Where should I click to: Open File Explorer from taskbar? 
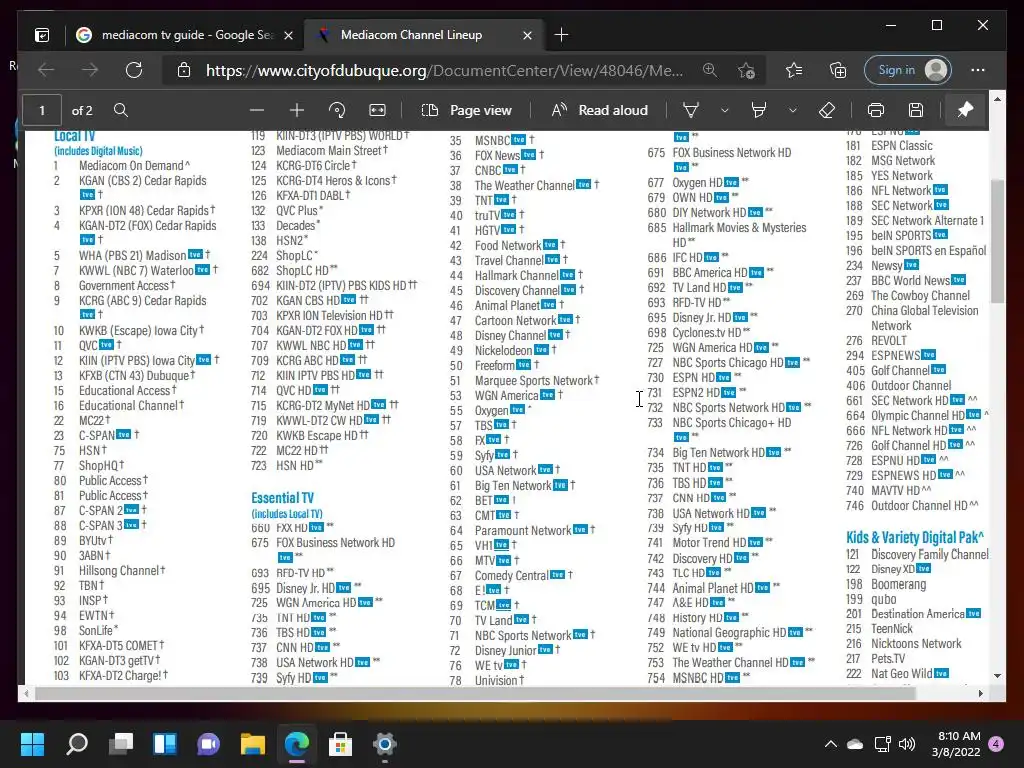253,744
